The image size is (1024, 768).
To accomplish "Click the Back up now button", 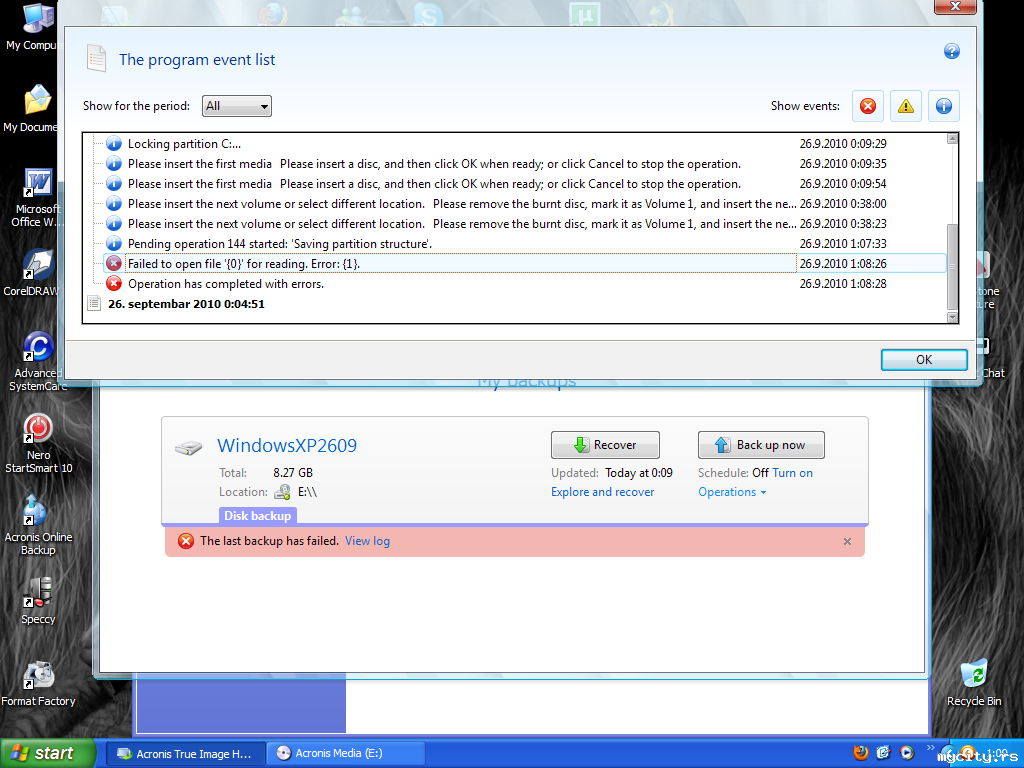I will 761,445.
